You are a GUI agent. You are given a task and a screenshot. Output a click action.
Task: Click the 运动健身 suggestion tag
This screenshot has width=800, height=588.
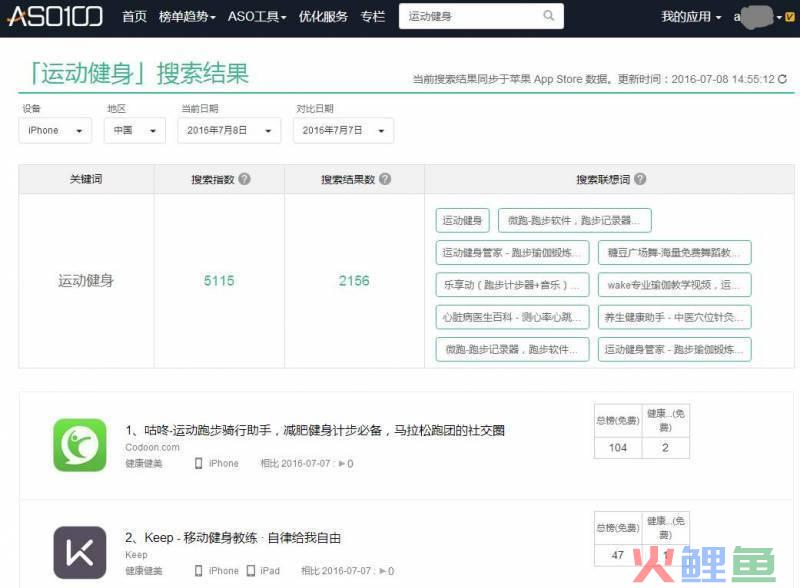click(463, 220)
